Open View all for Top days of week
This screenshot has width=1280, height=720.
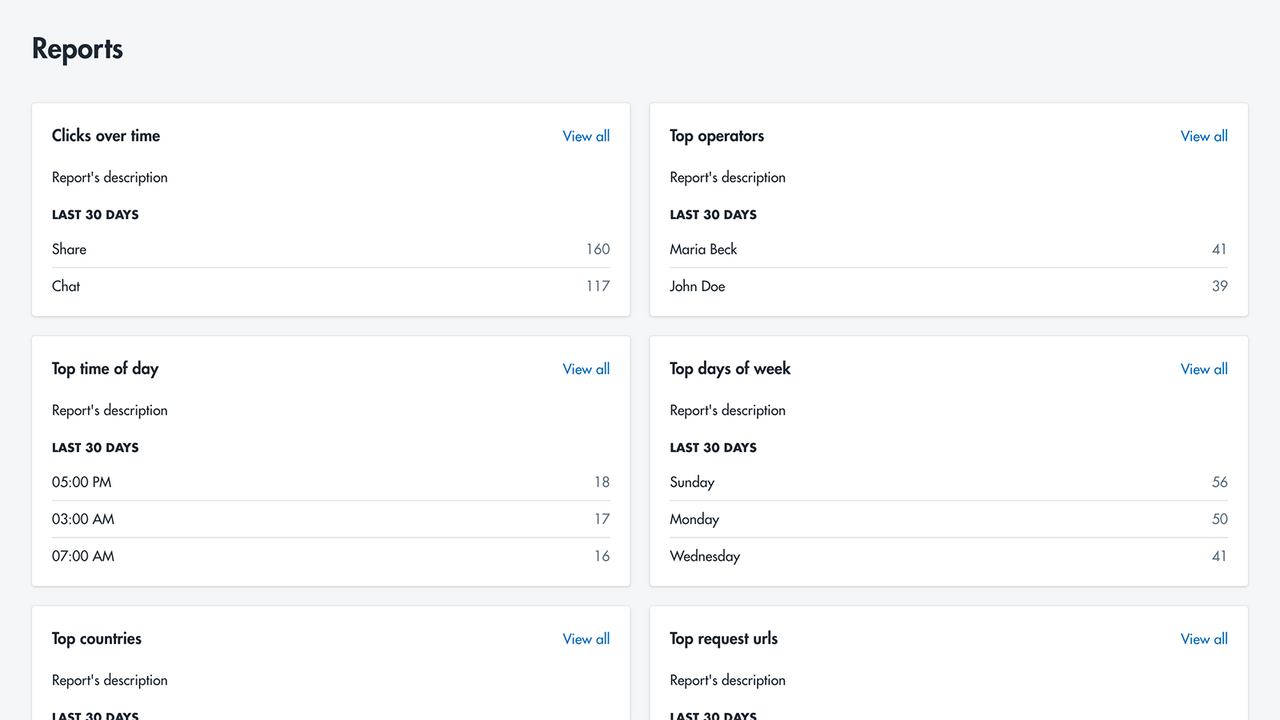point(1204,369)
